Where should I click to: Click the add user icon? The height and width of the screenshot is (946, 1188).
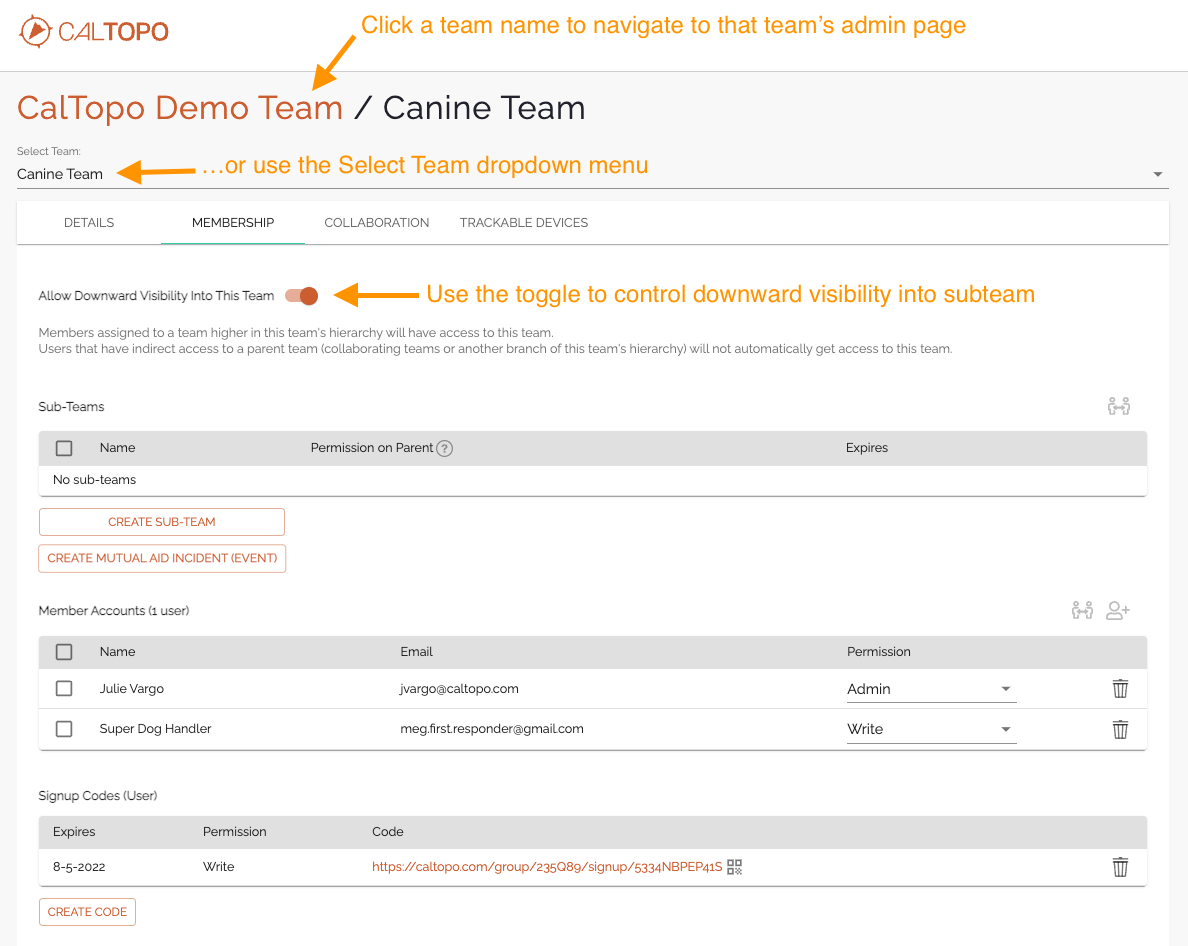pos(1118,610)
